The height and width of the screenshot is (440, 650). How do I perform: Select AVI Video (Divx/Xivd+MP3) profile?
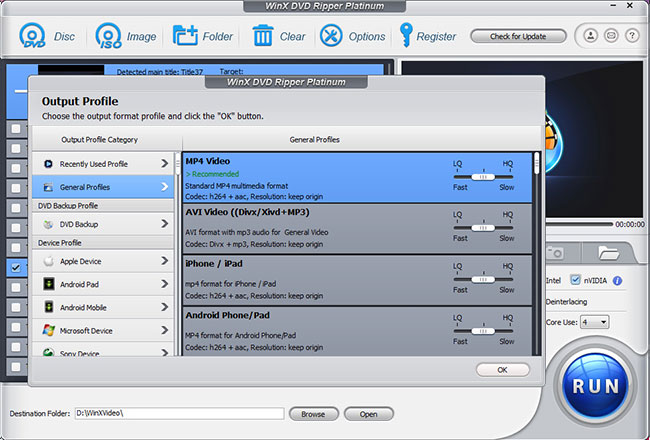pyautogui.click(x=357, y=229)
